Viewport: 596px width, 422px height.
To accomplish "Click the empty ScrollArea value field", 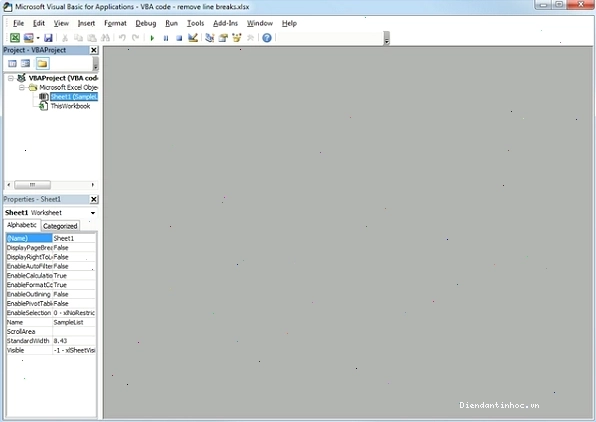I will point(74,332).
